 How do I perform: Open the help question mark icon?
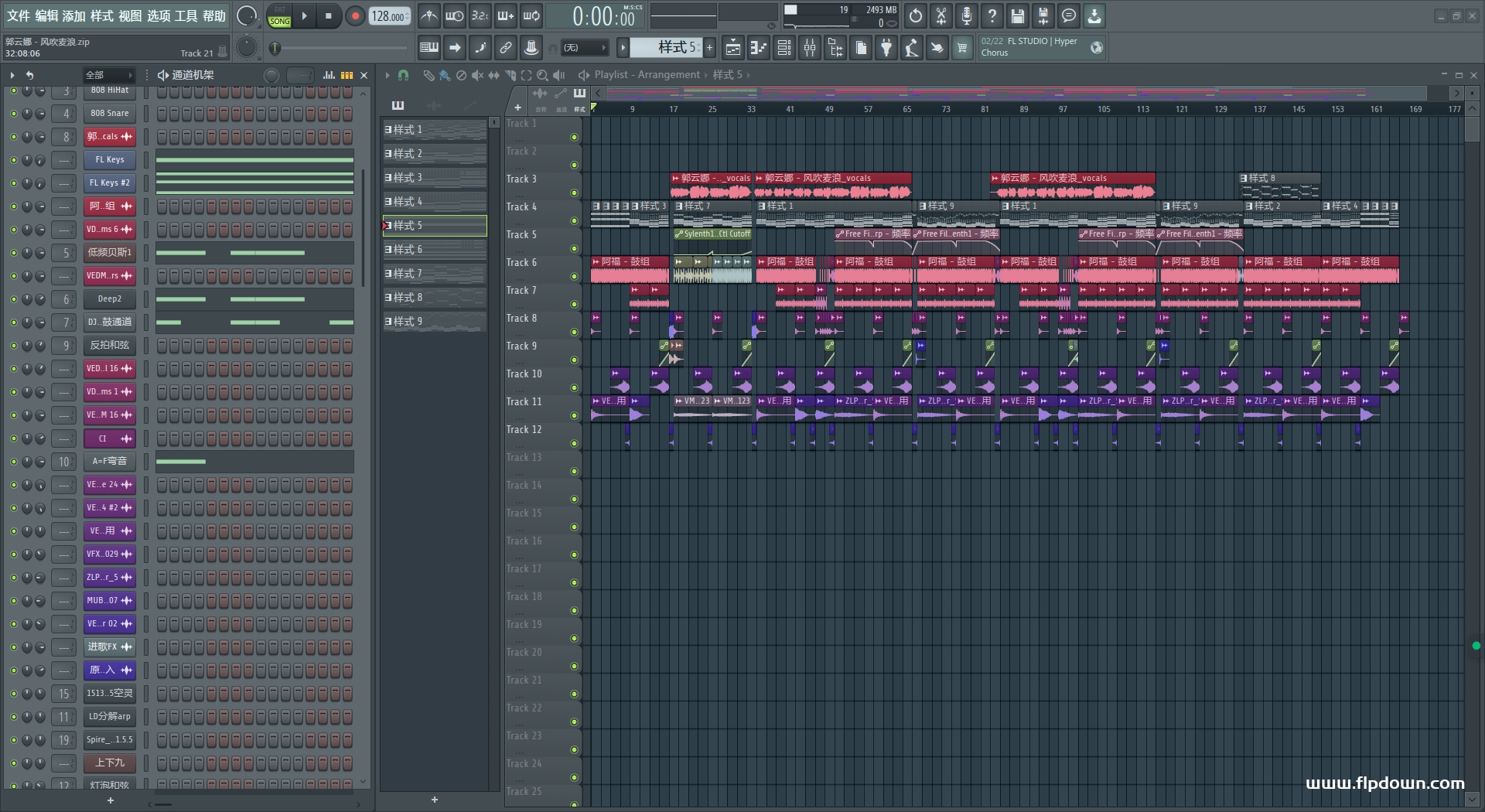click(x=992, y=15)
